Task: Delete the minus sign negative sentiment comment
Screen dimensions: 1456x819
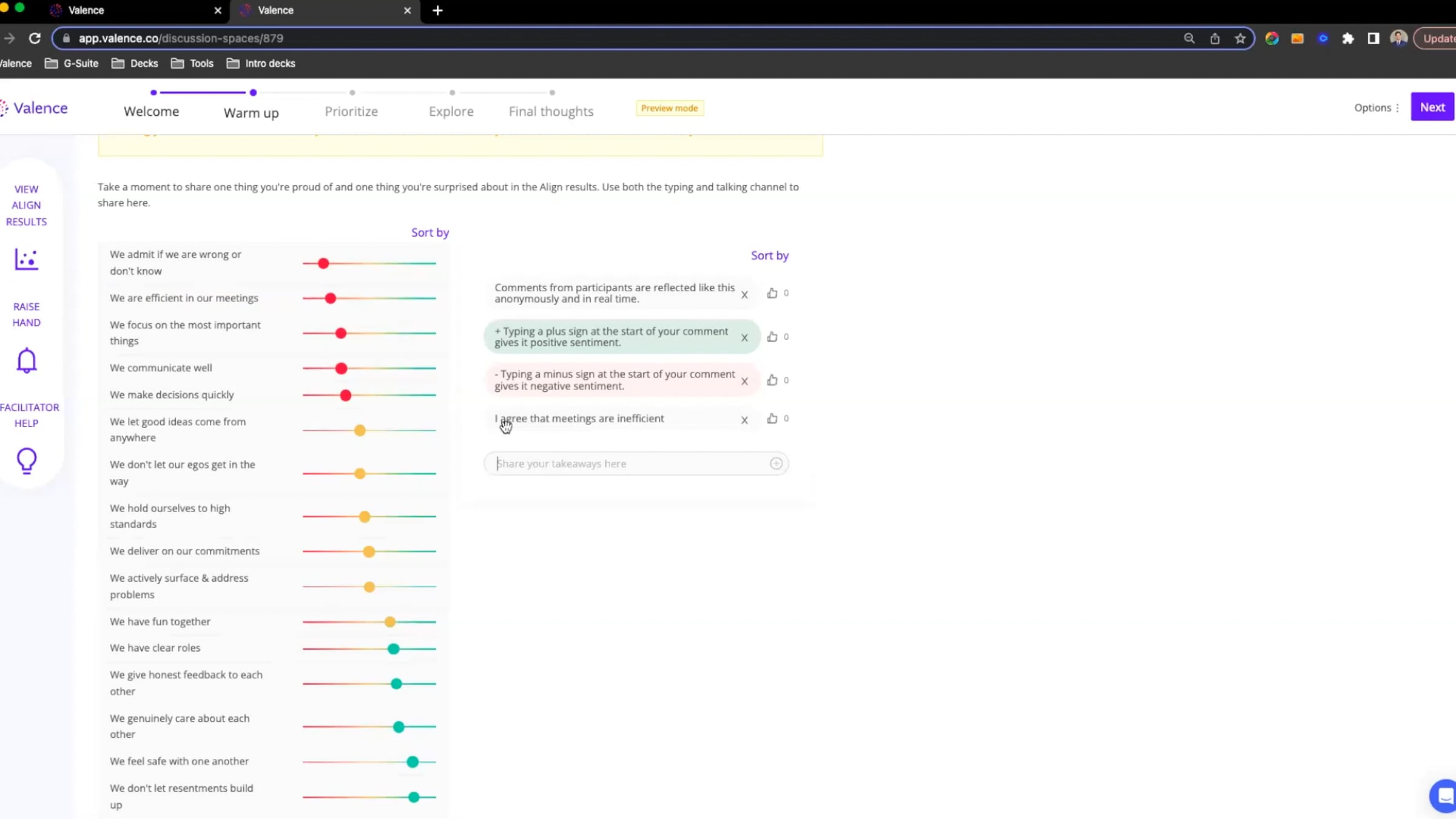Action: pos(744,381)
